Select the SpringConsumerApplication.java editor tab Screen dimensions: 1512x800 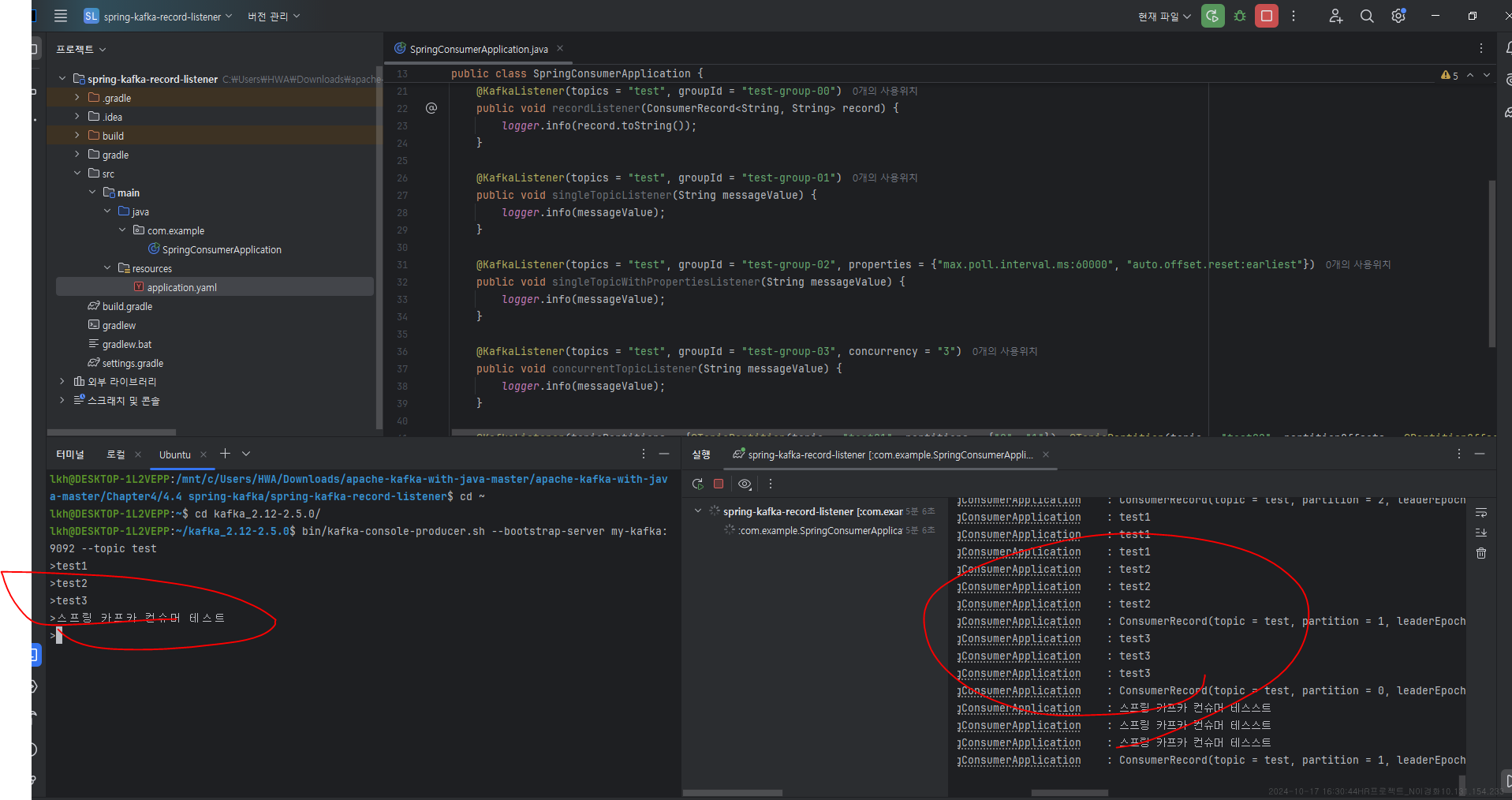[x=478, y=49]
